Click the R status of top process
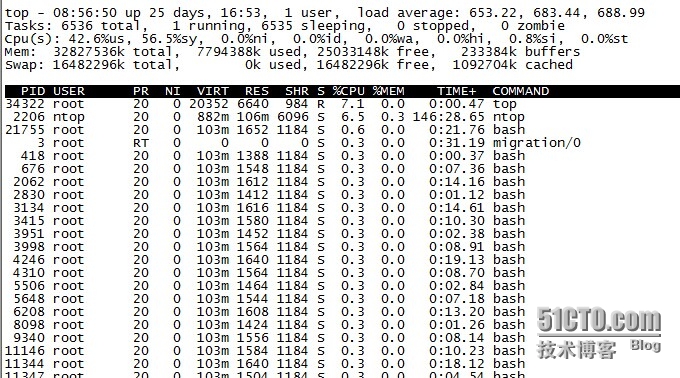 320,104
